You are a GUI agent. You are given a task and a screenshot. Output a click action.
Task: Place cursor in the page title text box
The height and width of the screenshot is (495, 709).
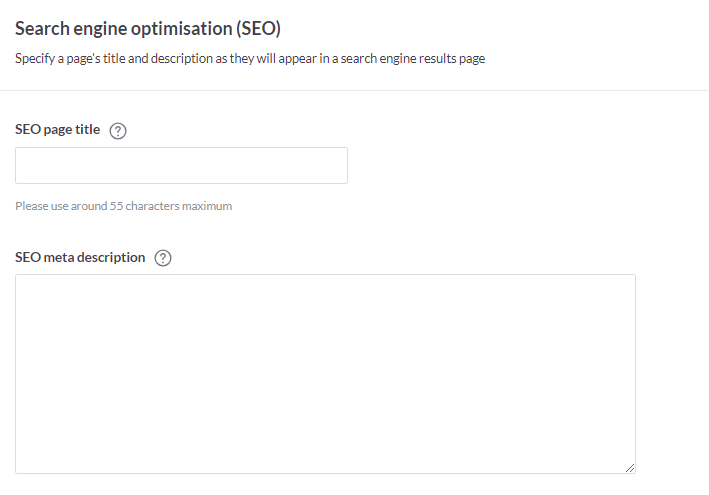coord(181,166)
